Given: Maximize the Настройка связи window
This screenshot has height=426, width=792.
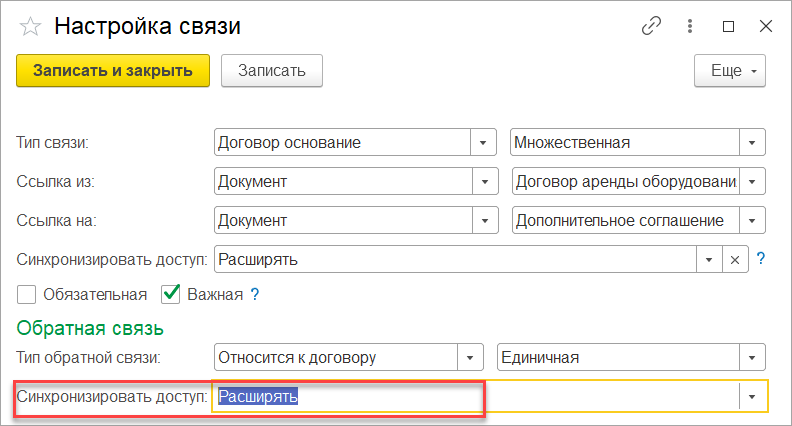Looking at the screenshot, I should (x=728, y=26).
